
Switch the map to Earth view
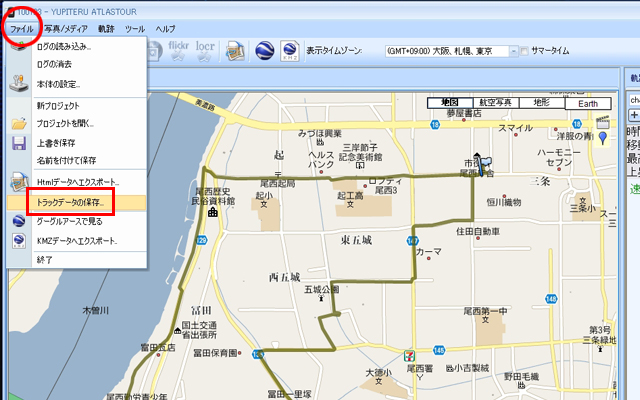tap(588, 104)
